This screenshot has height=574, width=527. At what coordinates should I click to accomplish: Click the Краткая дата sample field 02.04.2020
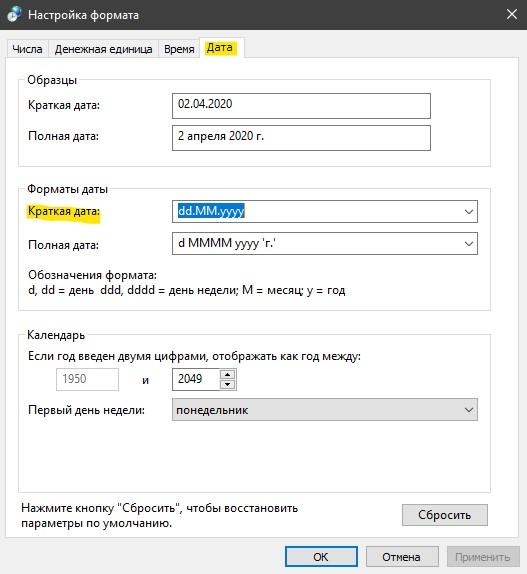[x=301, y=106]
